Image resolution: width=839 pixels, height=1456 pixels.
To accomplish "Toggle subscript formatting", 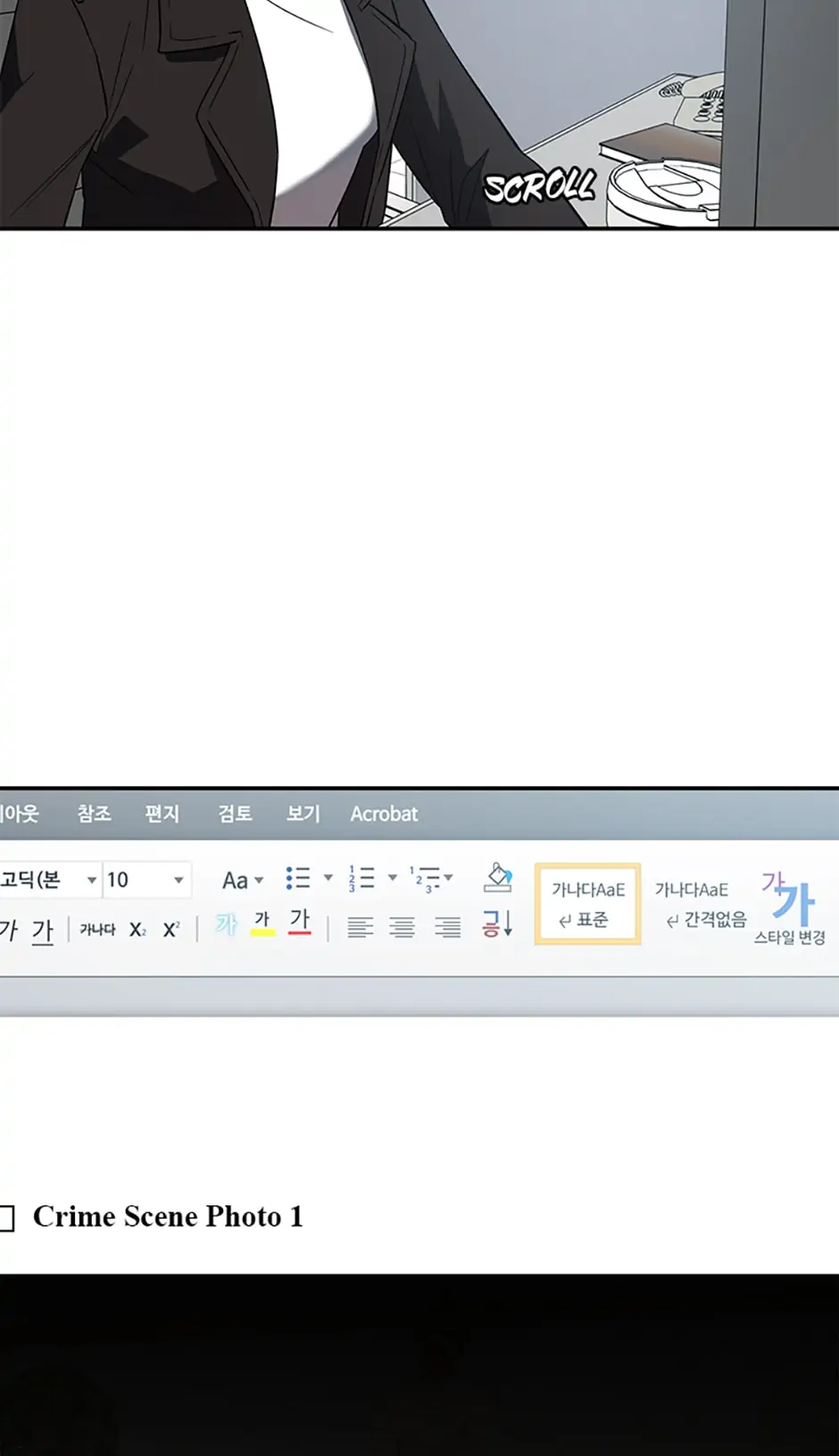I will pyautogui.click(x=137, y=930).
